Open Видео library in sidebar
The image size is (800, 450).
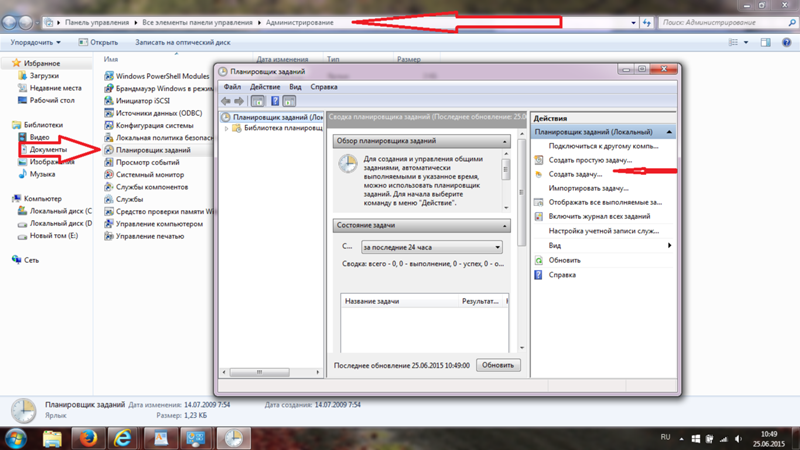pyautogui.click(x=34, y=137)
